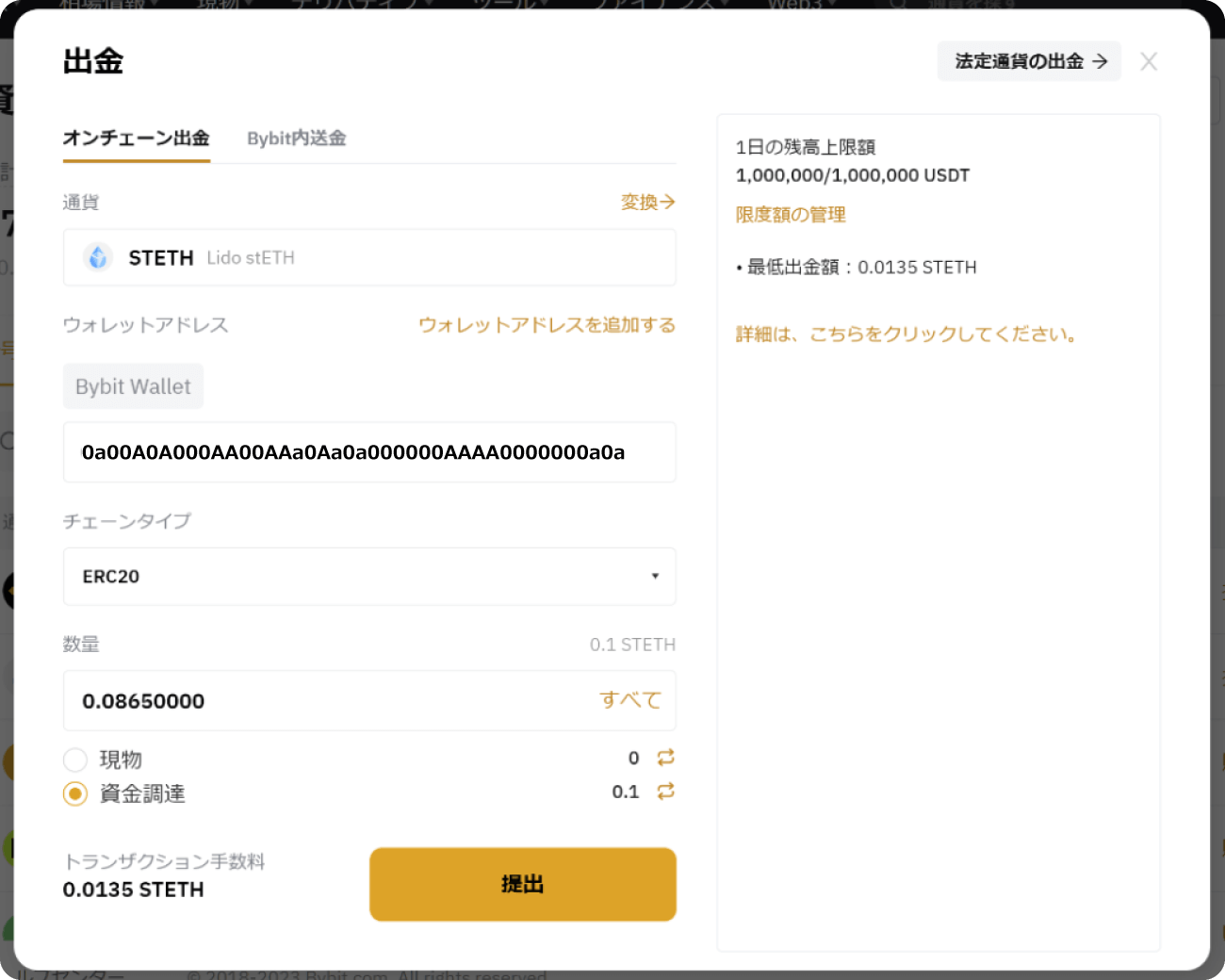Image resolution: width=1225 pixels, height=980 pixels.
Task: Click the arrow in 法定通貨の出金 button
Action: click(x=1100, y=61)
